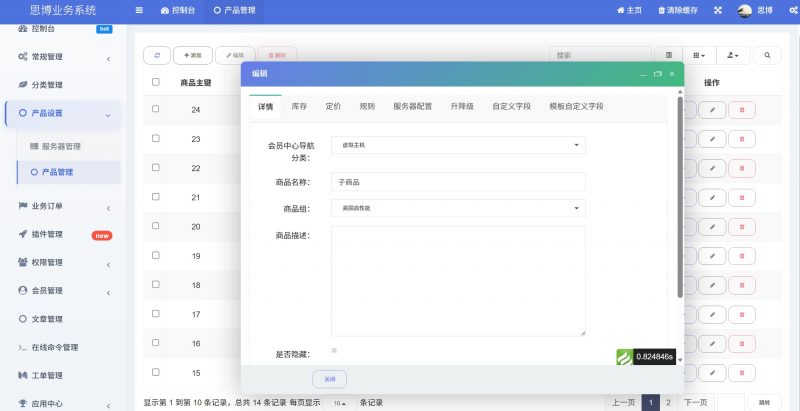
Task: Click the red delete icon for row 24
Action: 742,109
